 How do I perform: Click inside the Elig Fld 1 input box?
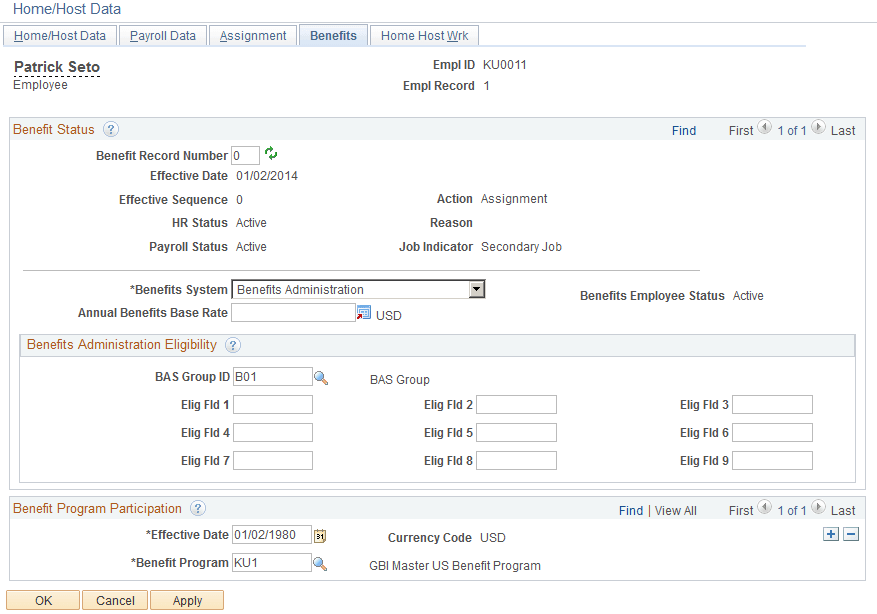272,404
